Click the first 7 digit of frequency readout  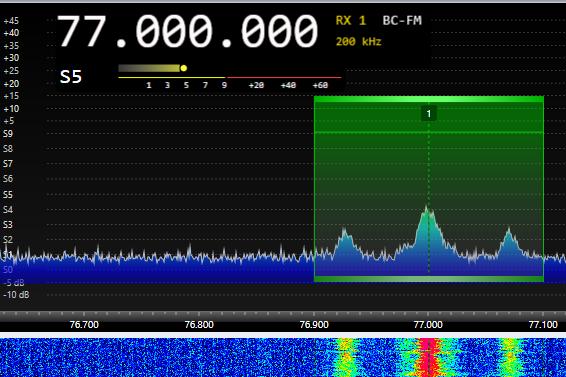coord(70,31)
